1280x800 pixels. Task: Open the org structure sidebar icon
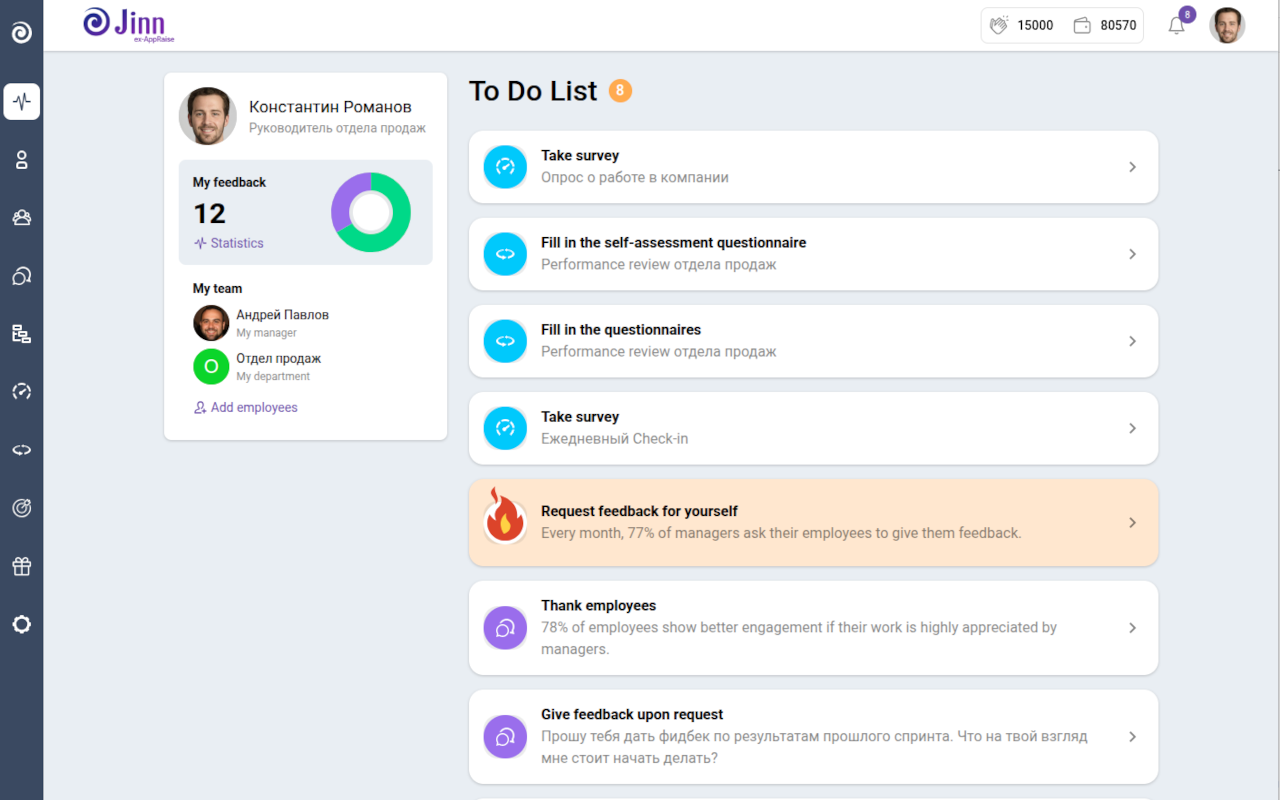tap(22, 334)
